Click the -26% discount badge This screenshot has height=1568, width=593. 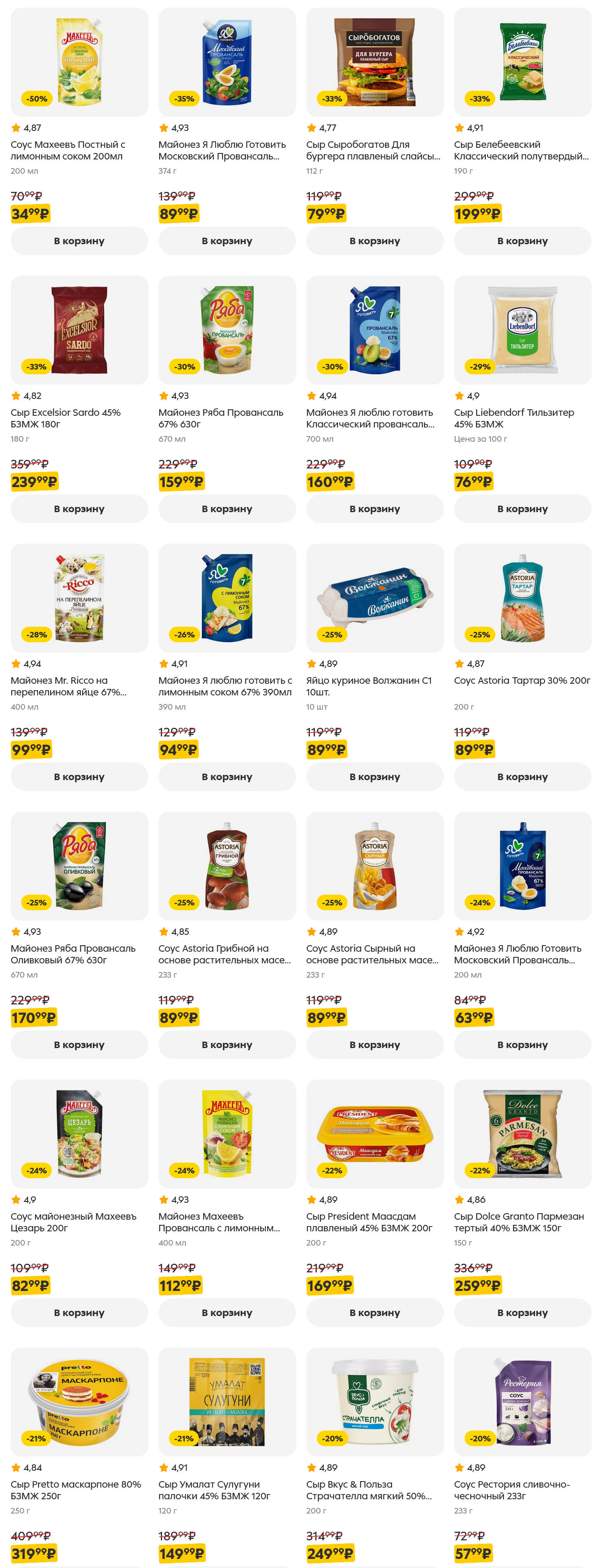[x=184, y=634]
